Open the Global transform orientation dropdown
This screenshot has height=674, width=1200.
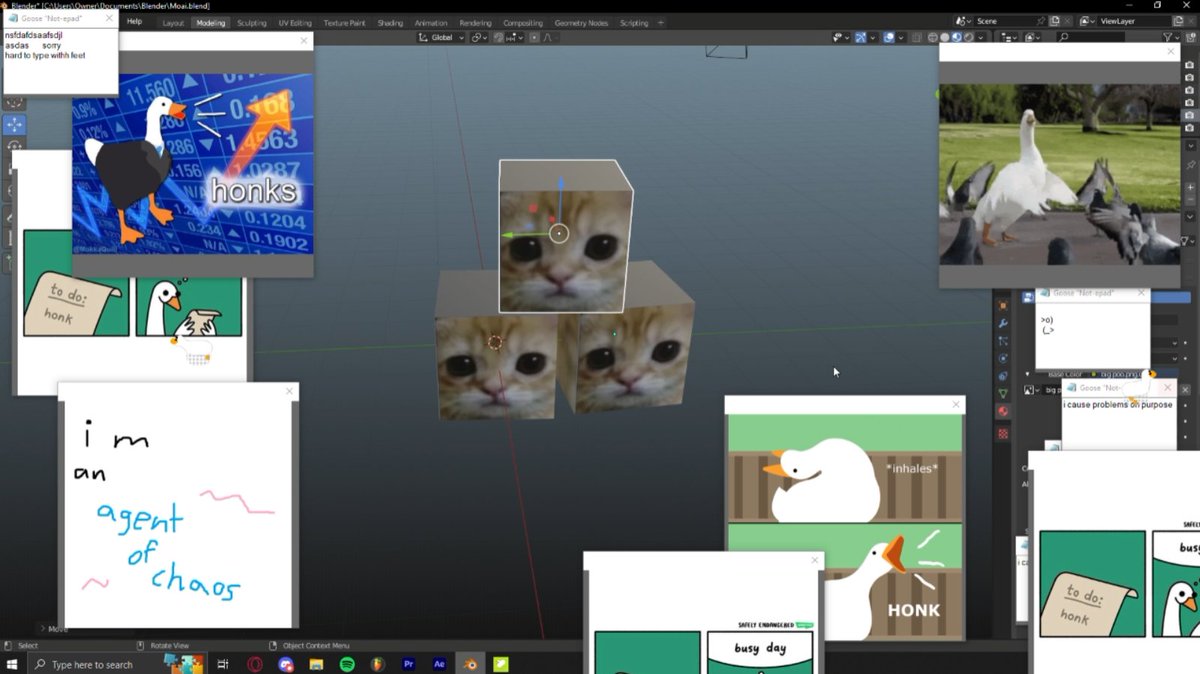click(441, 37)
